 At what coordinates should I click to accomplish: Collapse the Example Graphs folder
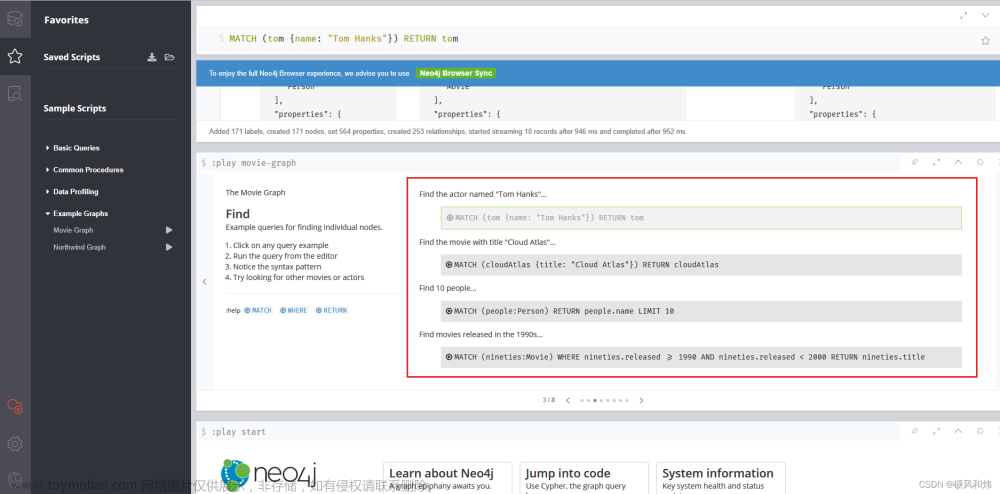click(77, 214)
